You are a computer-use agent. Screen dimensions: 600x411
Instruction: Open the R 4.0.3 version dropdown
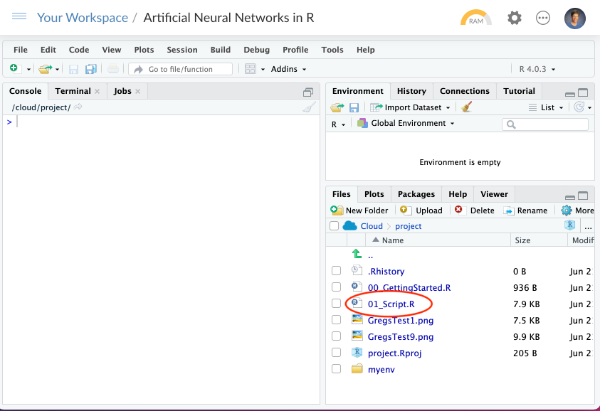(537, 69)
